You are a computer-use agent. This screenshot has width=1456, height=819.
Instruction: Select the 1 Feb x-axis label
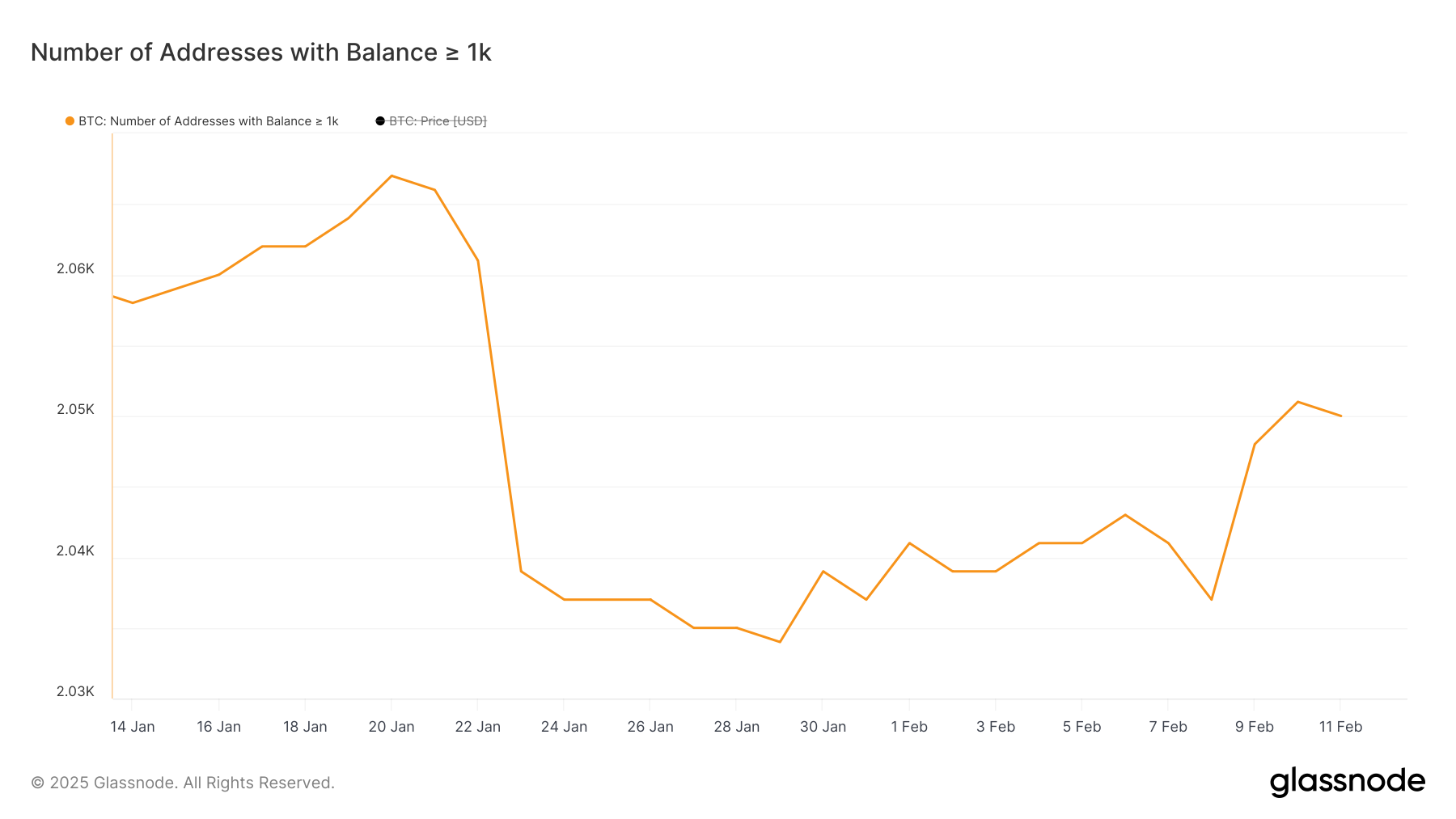coord(909,727)
